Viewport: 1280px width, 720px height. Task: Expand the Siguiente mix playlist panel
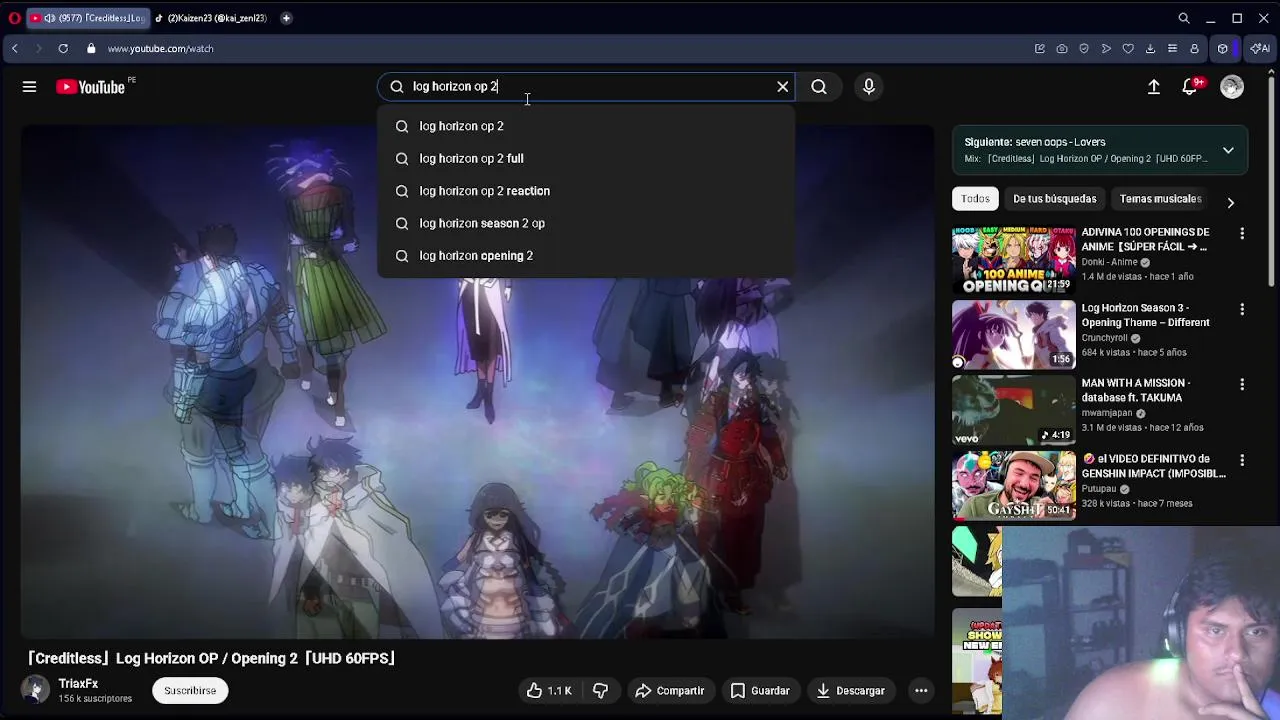1228,150
